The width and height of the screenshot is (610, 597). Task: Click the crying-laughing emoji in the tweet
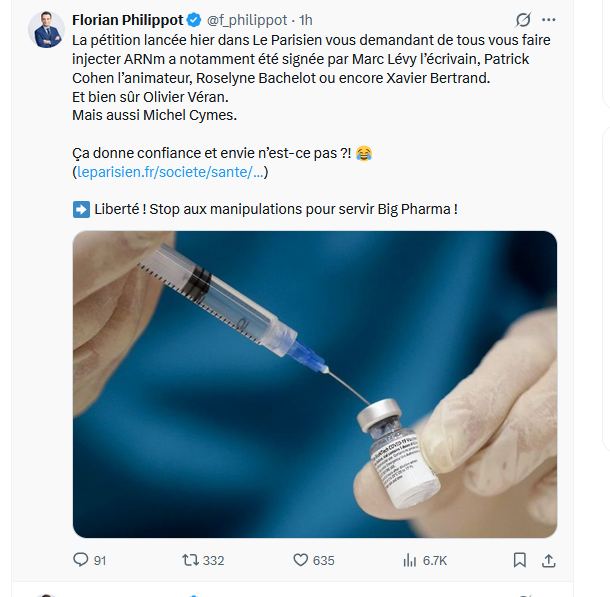point(363,153)
